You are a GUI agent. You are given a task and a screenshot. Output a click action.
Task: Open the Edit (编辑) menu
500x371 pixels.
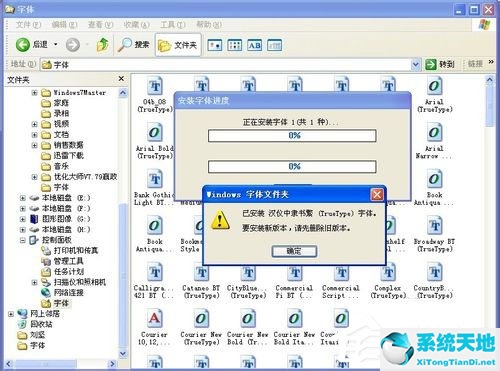pyautogui.click(x=64, y=25)
